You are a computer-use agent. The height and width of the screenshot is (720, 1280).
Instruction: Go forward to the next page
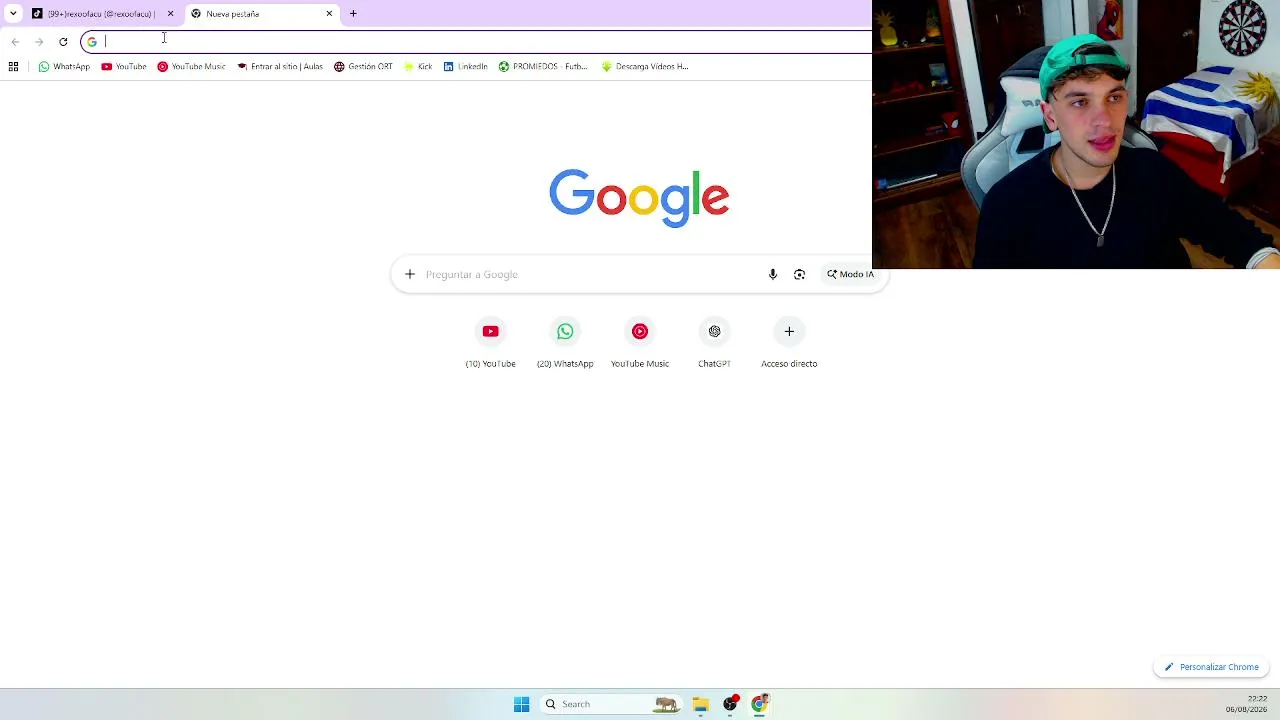pyautogui.click(x=39, y=42)
